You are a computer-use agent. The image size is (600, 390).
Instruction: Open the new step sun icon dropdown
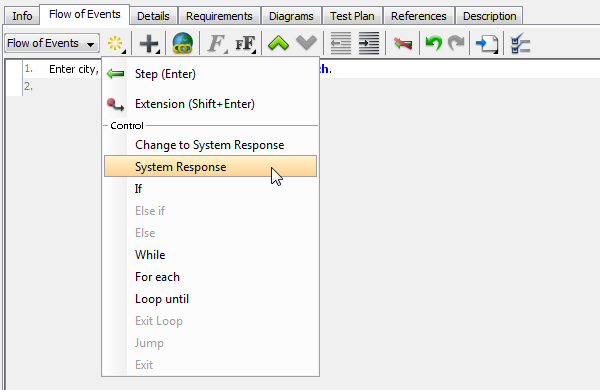coord(116,43)
